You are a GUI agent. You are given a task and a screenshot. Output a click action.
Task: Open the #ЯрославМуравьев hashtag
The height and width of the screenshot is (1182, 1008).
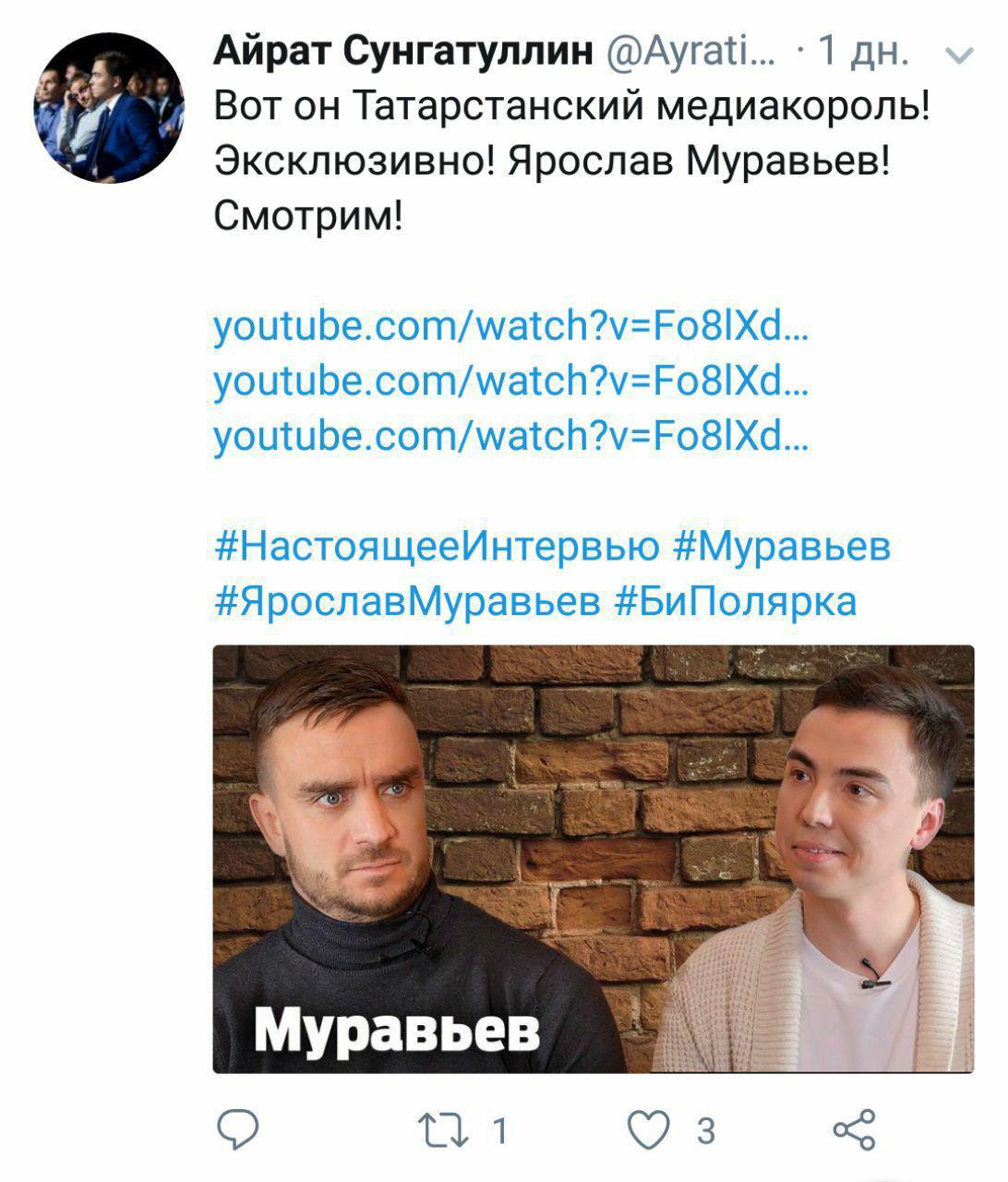pos(407,601)
